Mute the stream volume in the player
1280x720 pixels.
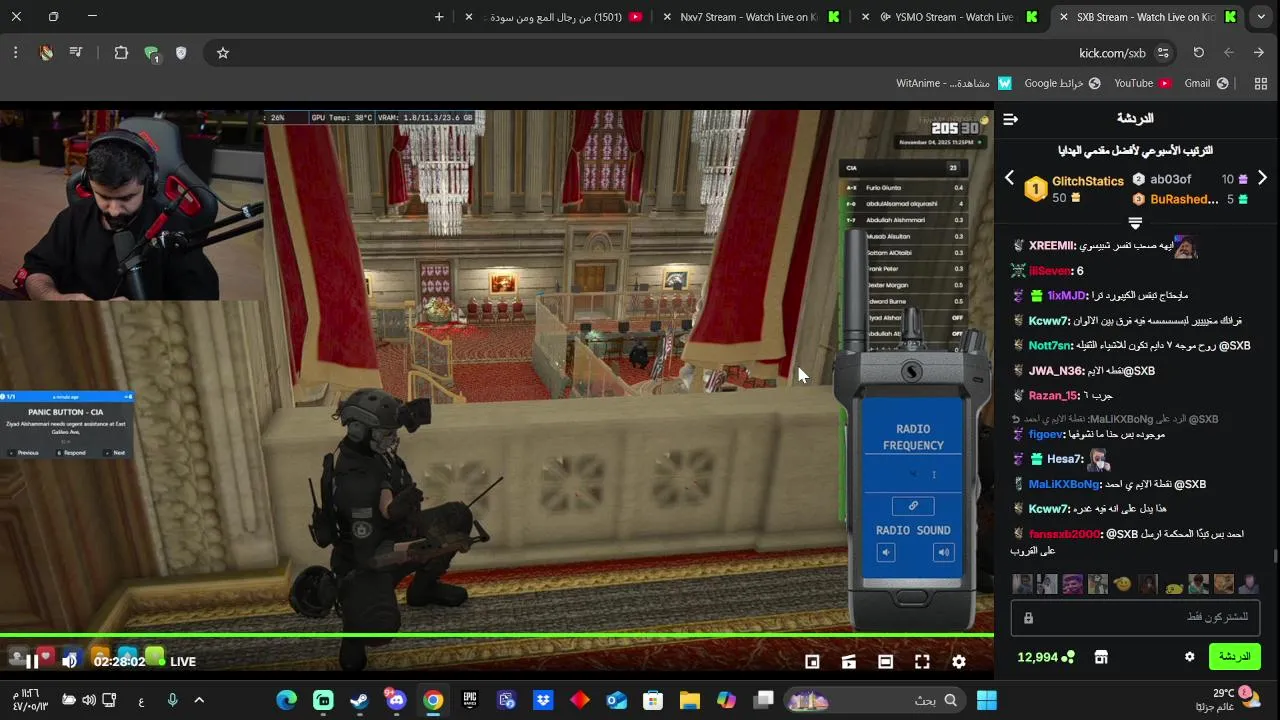click(69, 661)
